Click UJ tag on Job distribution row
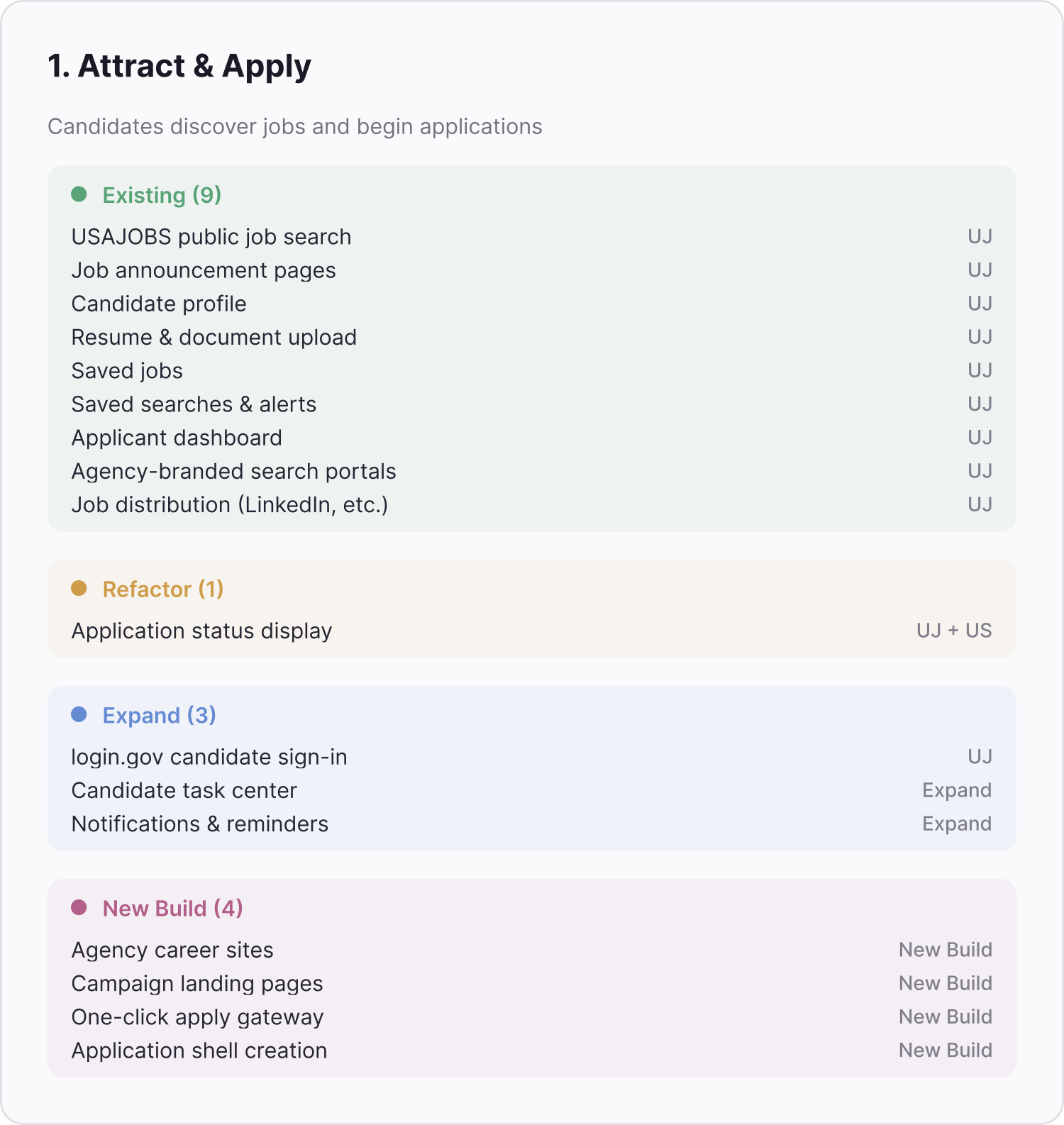The height and width of the screenshot is (1125, 1064). 980,504
